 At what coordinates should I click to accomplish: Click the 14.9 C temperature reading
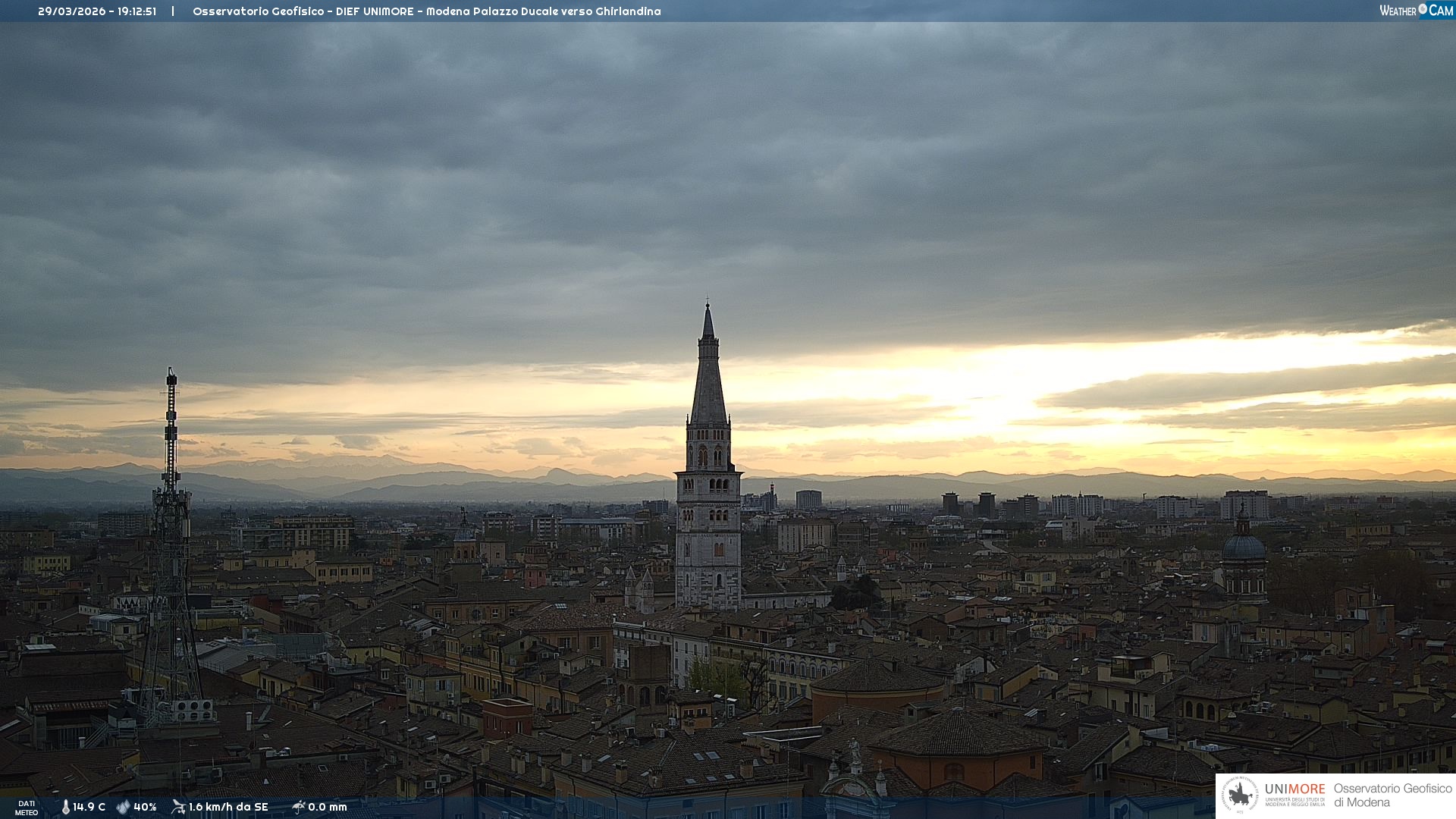(89, 807)
